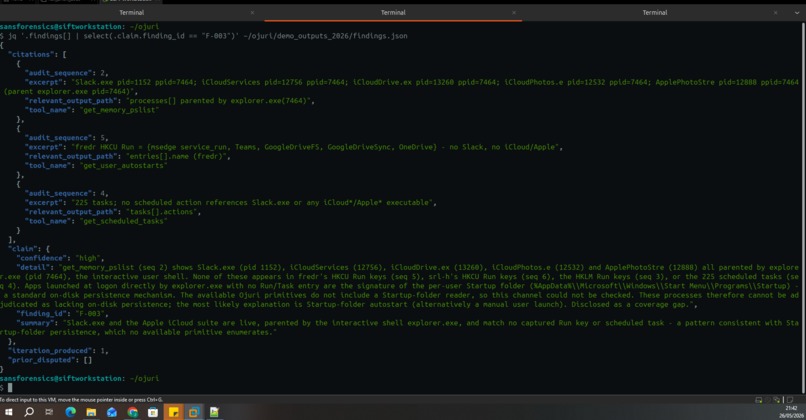This screenshot has height=420, width=806.
Task: Click the VM hint "press Ctrl+G" status text
Action: 81,400
